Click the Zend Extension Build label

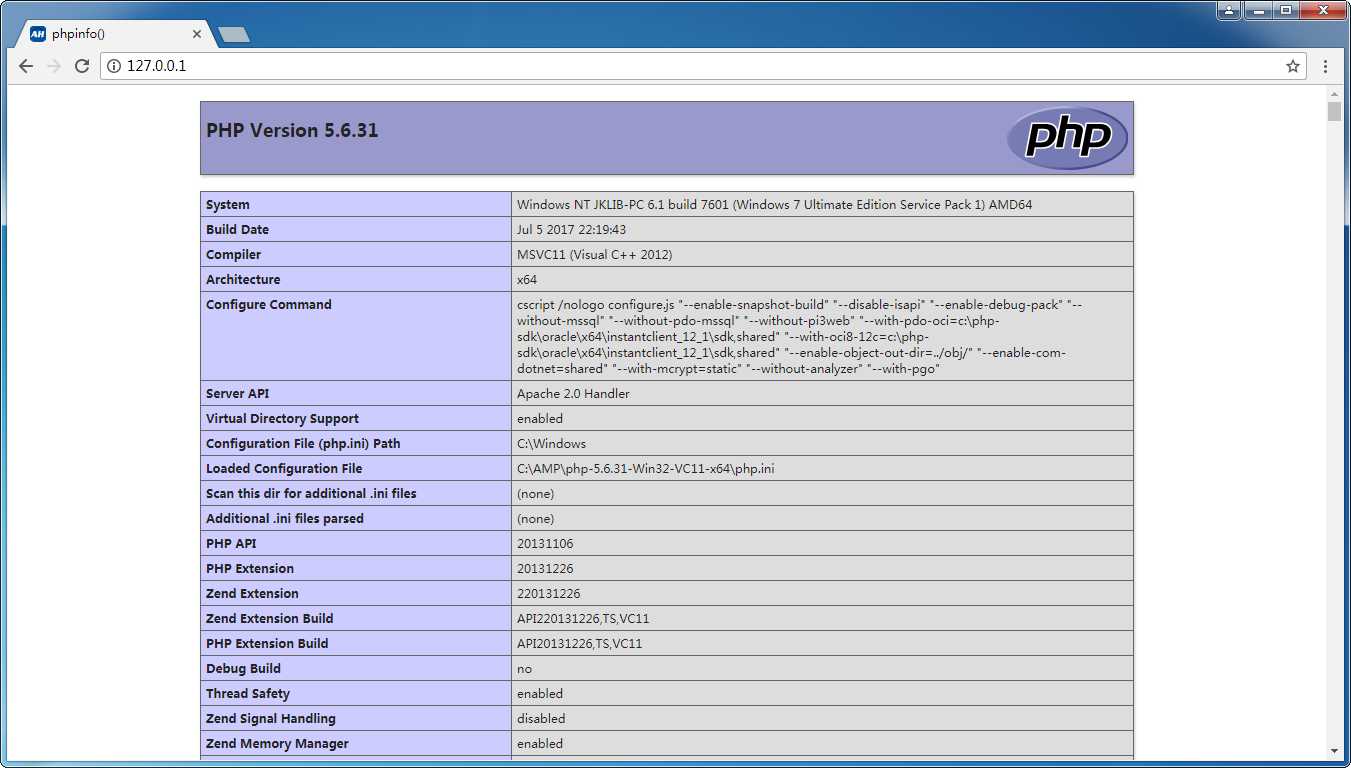click(270, 619)
